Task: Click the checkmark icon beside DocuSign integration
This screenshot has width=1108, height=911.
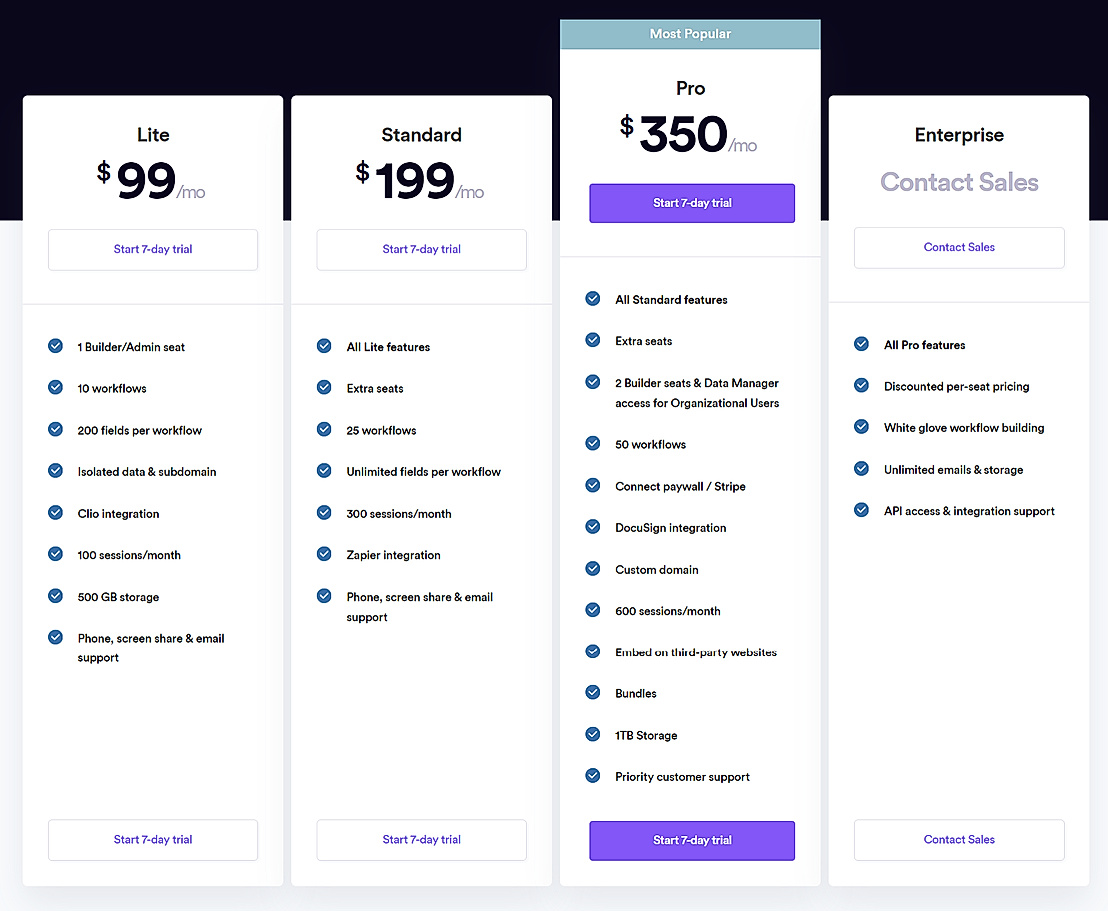Action: pyautogui.click(x=592, y=527)
